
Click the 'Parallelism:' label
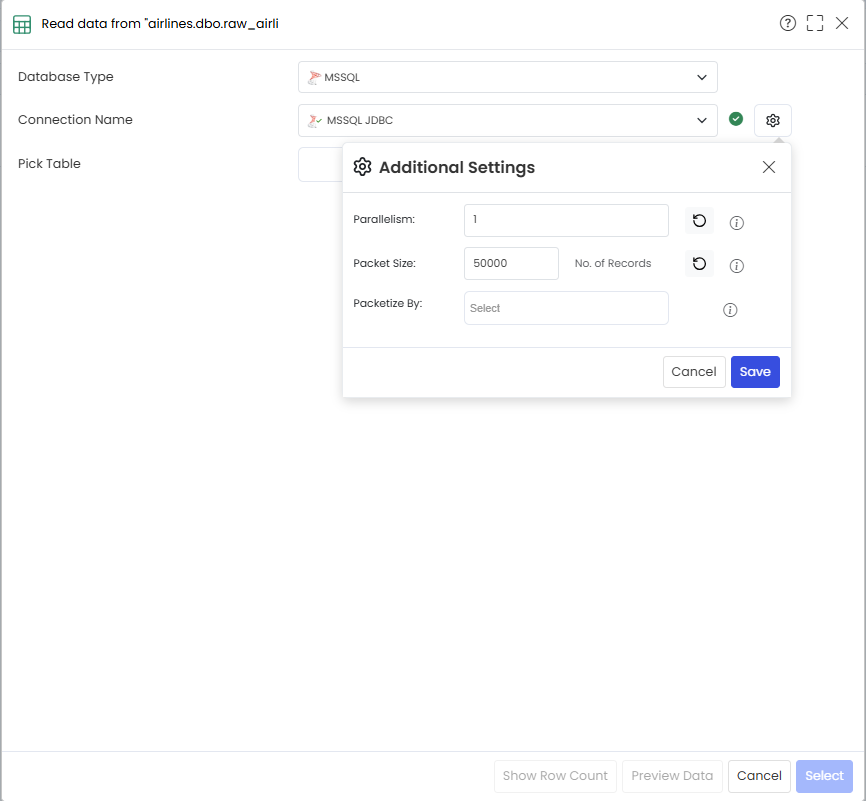coord(384,219)
